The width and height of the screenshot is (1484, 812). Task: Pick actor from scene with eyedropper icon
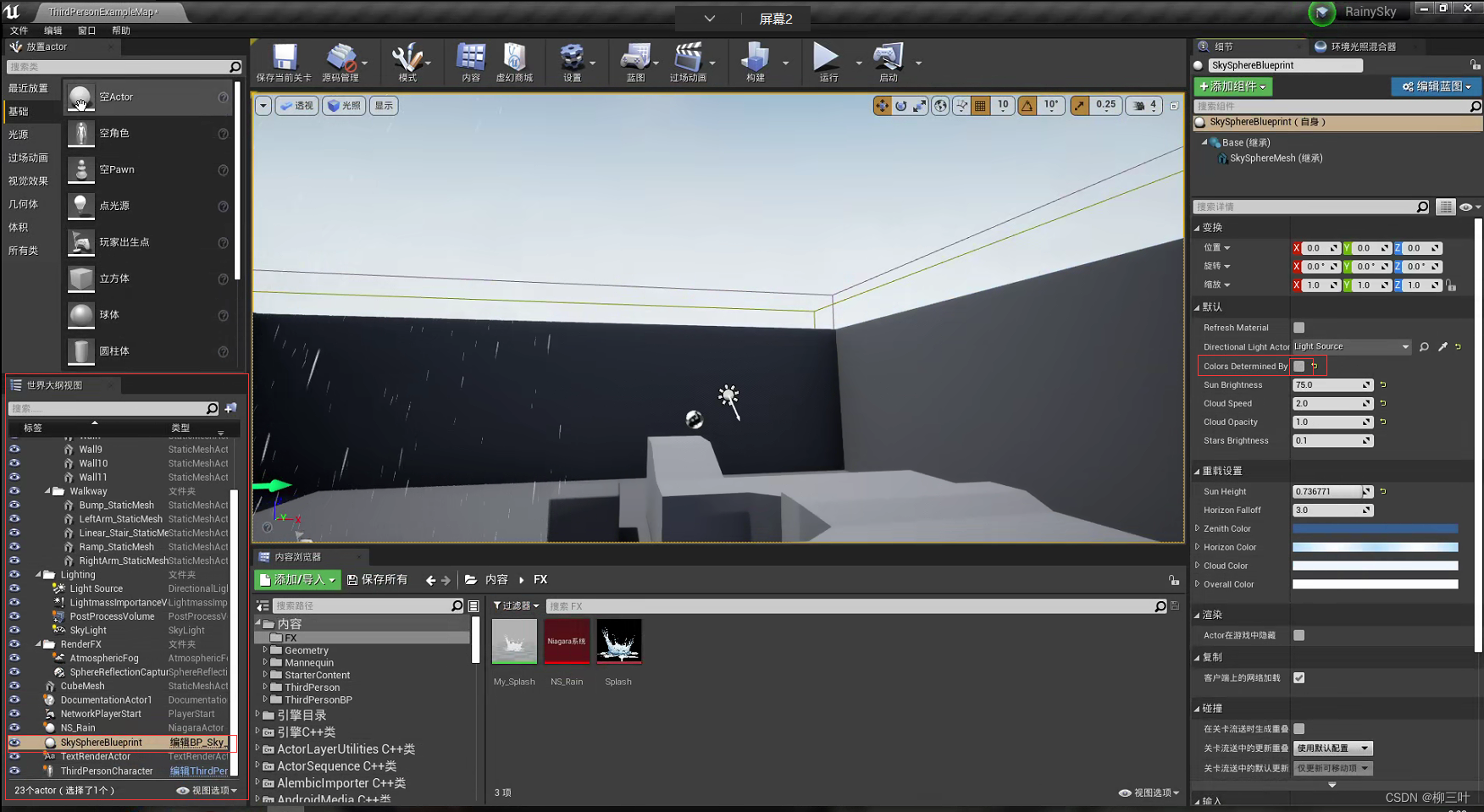(1442, 347)
